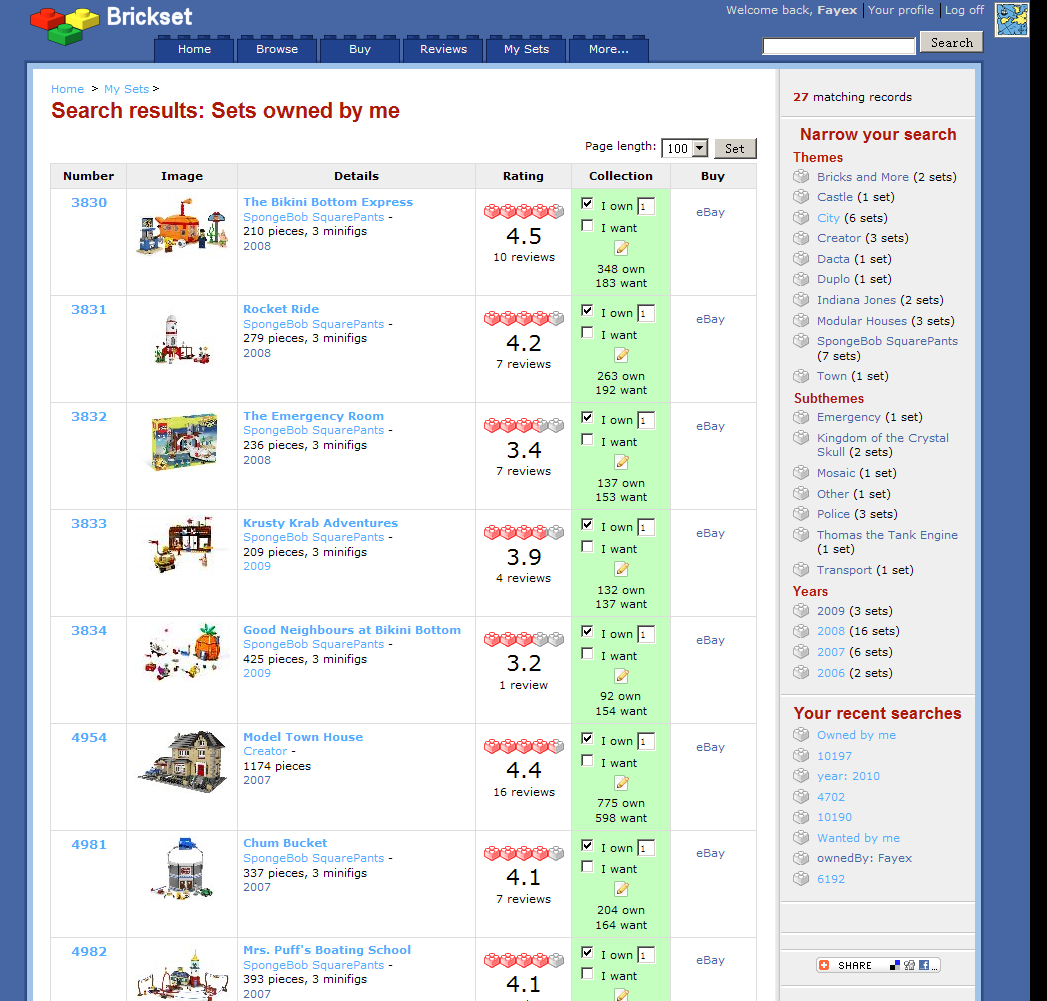Click the edit pencil icon for Chum Bucket
The image size is (1047, 1001).
[622, 889]
